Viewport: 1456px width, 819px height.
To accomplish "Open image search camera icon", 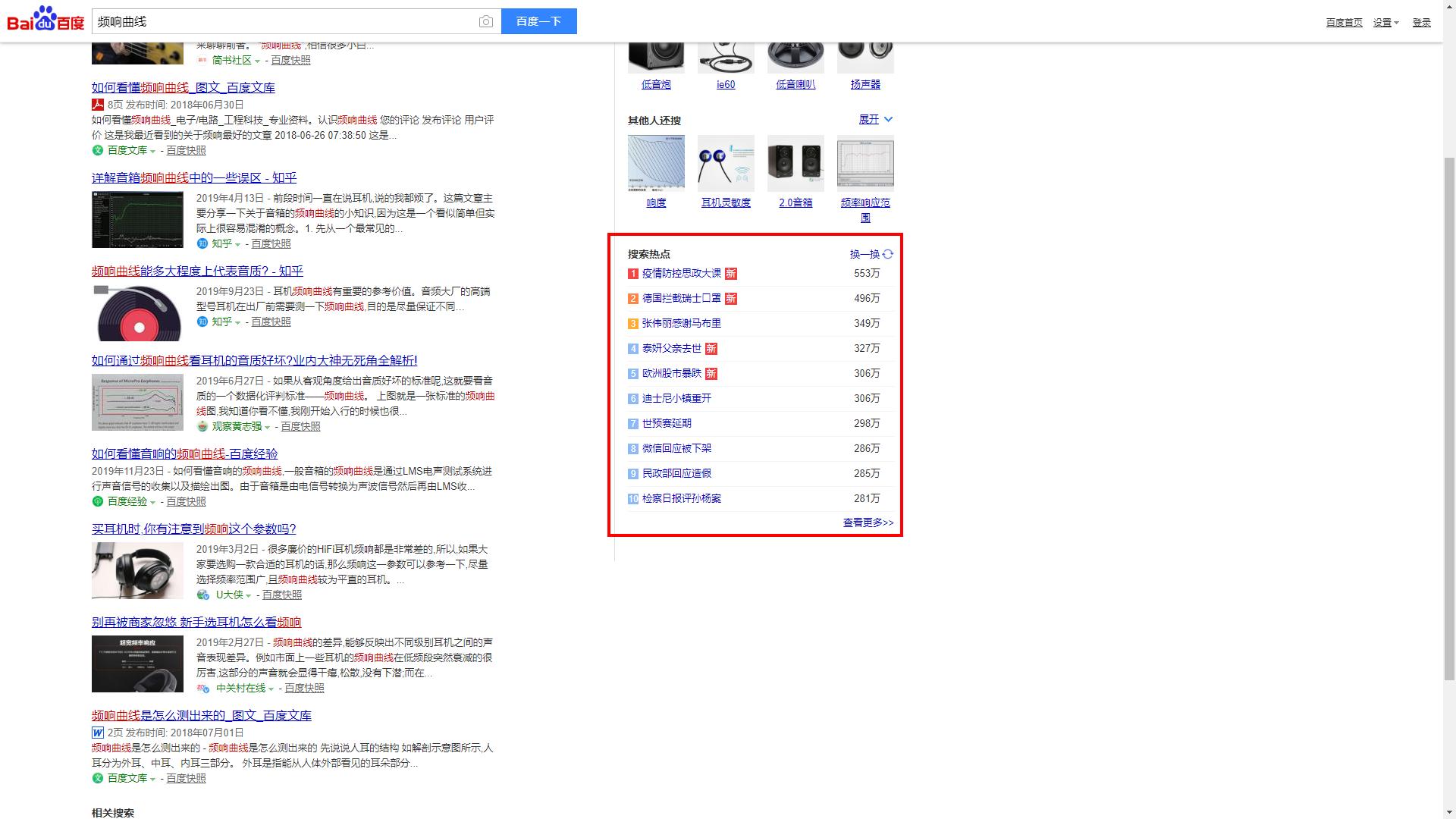I will 486,22.
